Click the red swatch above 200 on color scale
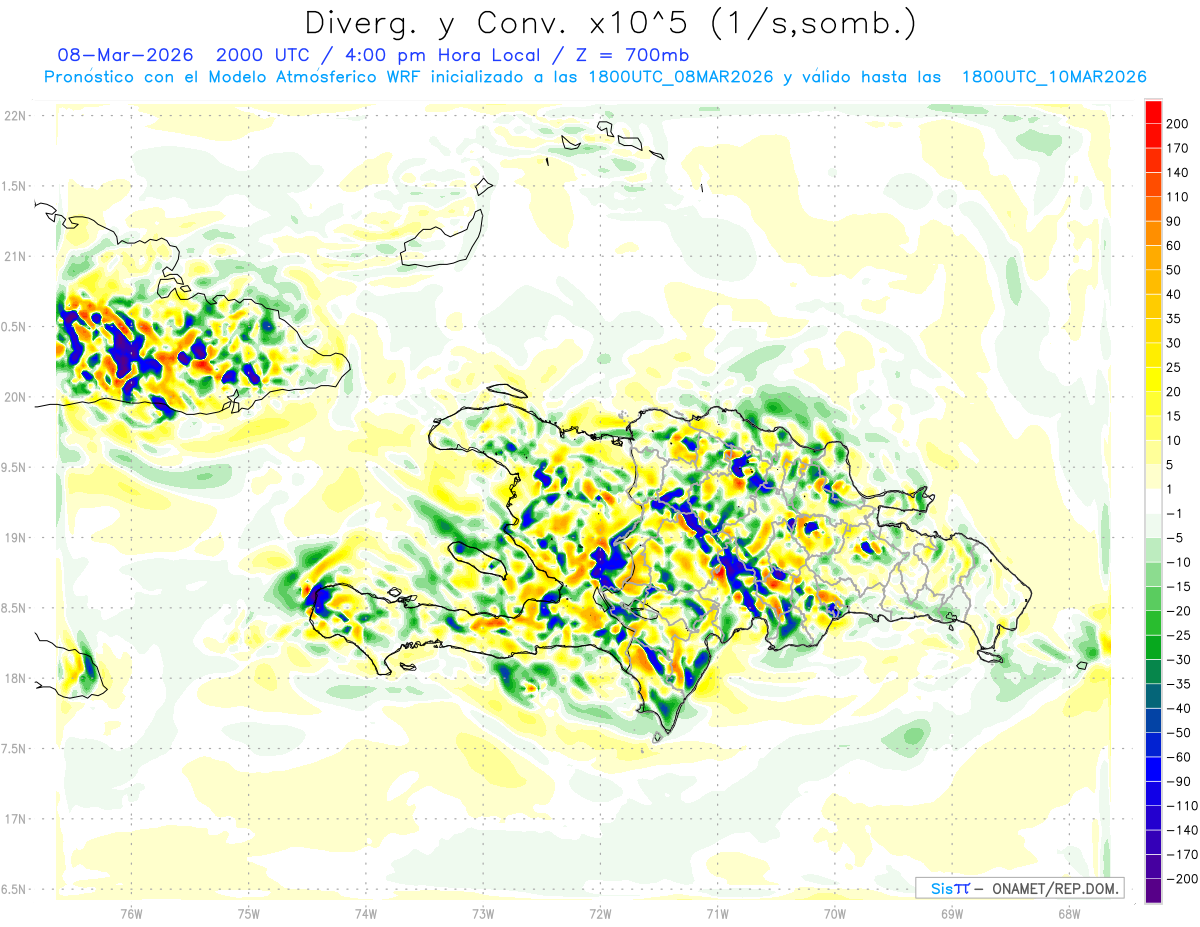Image resolution: width=1200 pixels, height=927 pixels. tap(1154, 112)
